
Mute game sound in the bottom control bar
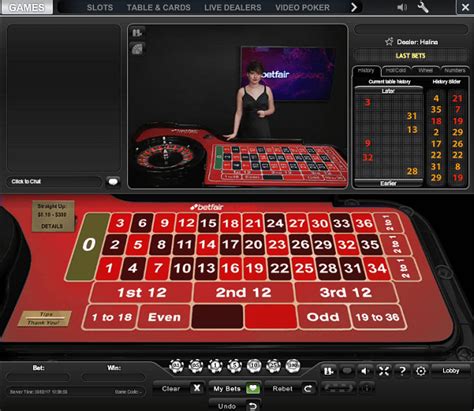(365, 371)
